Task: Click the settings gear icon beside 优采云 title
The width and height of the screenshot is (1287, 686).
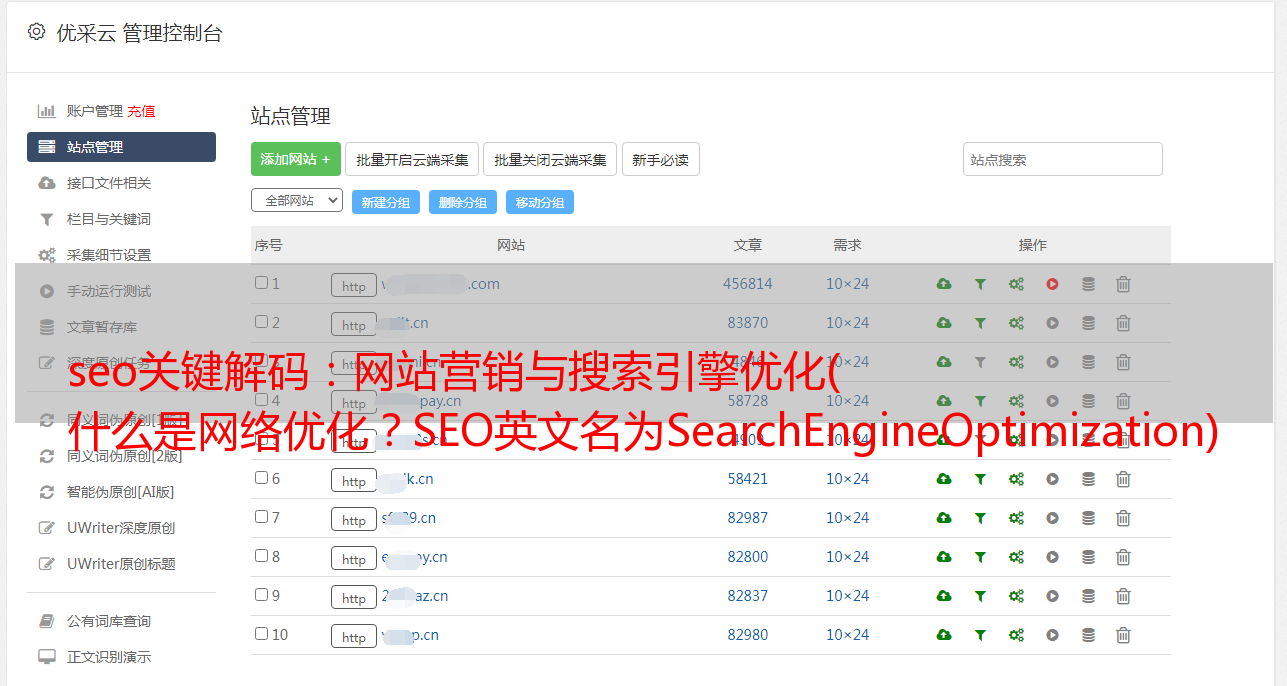Action: 37,32
